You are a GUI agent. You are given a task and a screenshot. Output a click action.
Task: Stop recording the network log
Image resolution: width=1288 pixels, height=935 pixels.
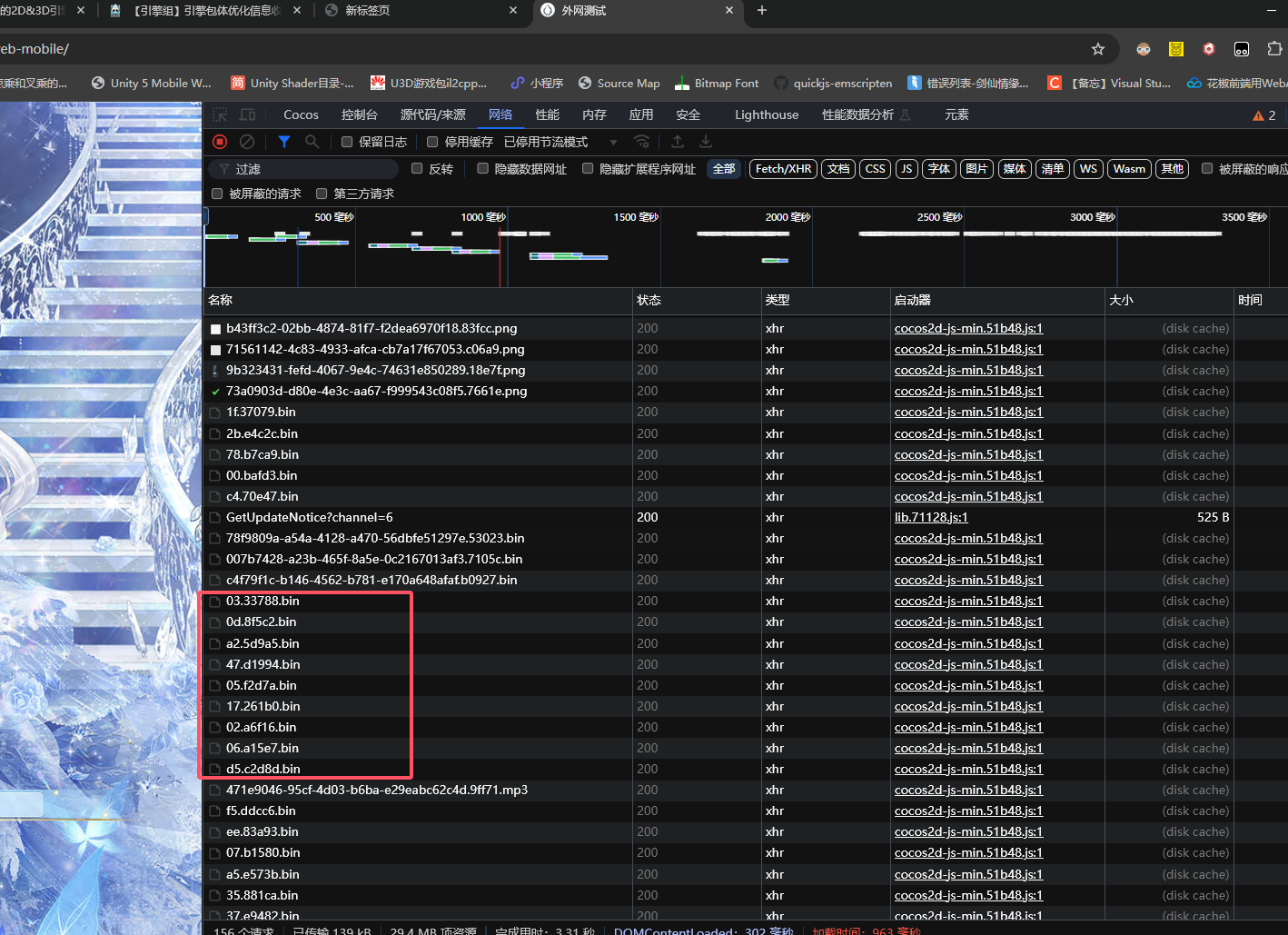point(220,142)
